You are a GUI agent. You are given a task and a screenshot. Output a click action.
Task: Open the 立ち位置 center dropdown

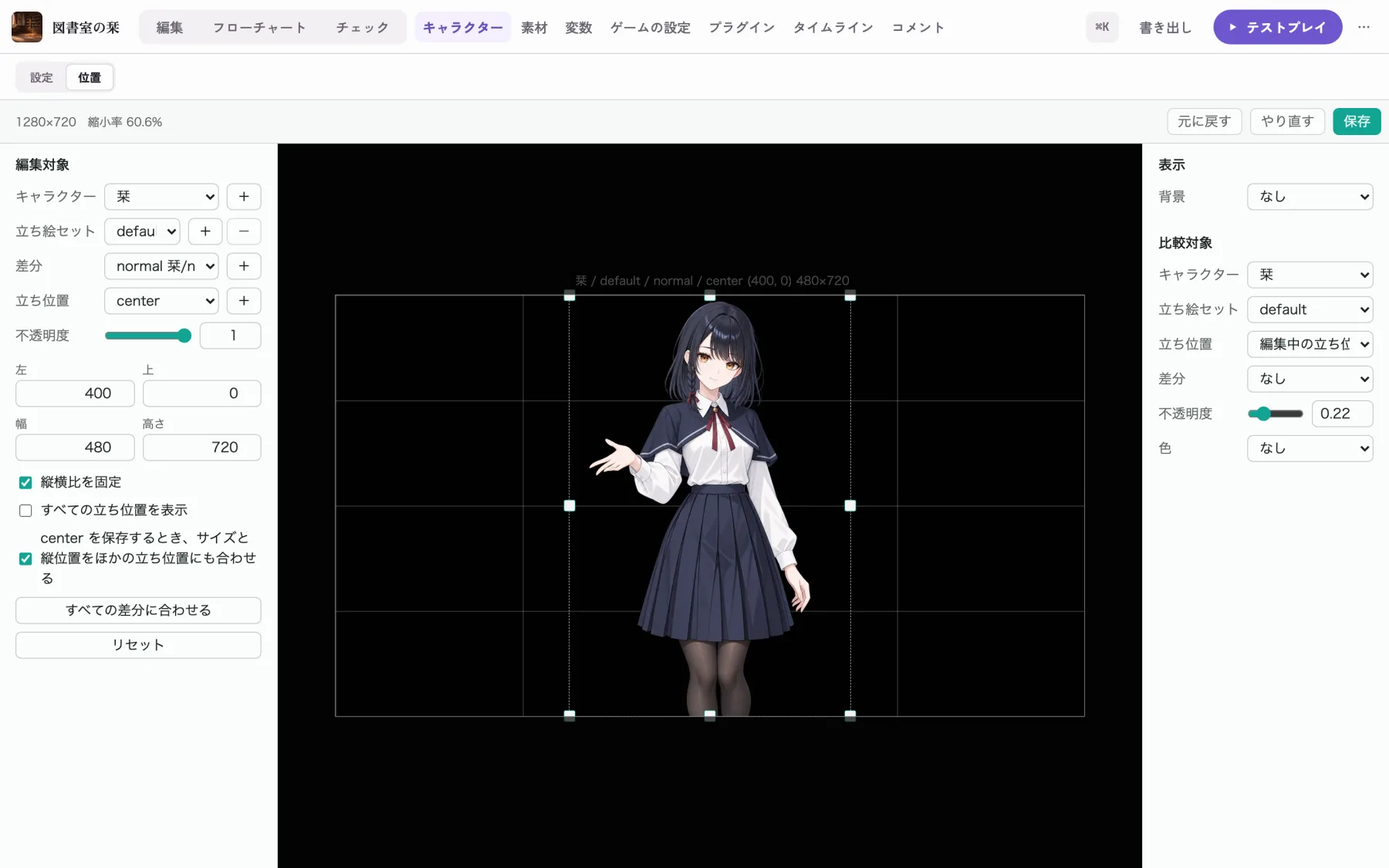click(x=161, y=301)
